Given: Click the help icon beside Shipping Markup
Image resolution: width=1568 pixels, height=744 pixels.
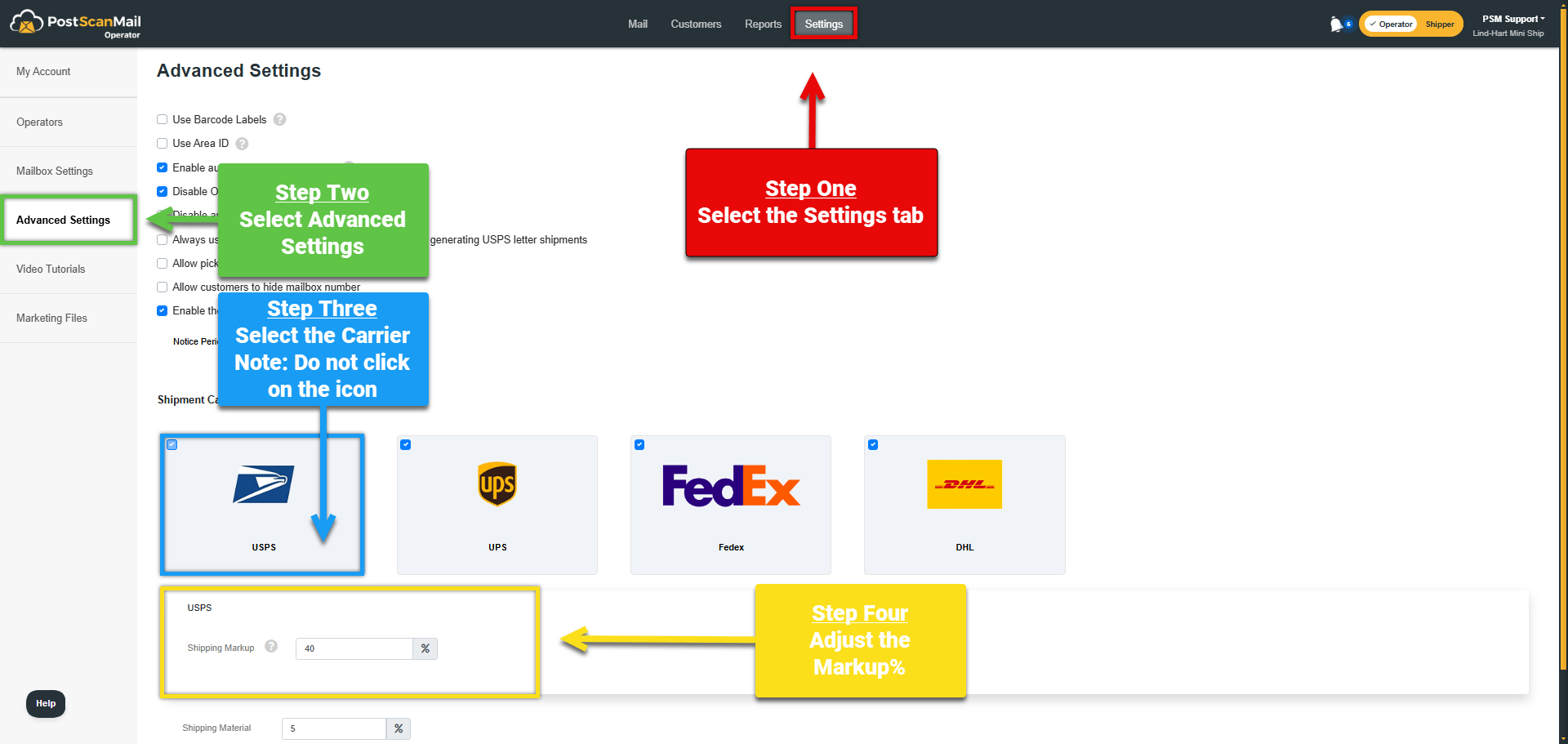Looking at the screenshot, I should click(x=271, y=646).
